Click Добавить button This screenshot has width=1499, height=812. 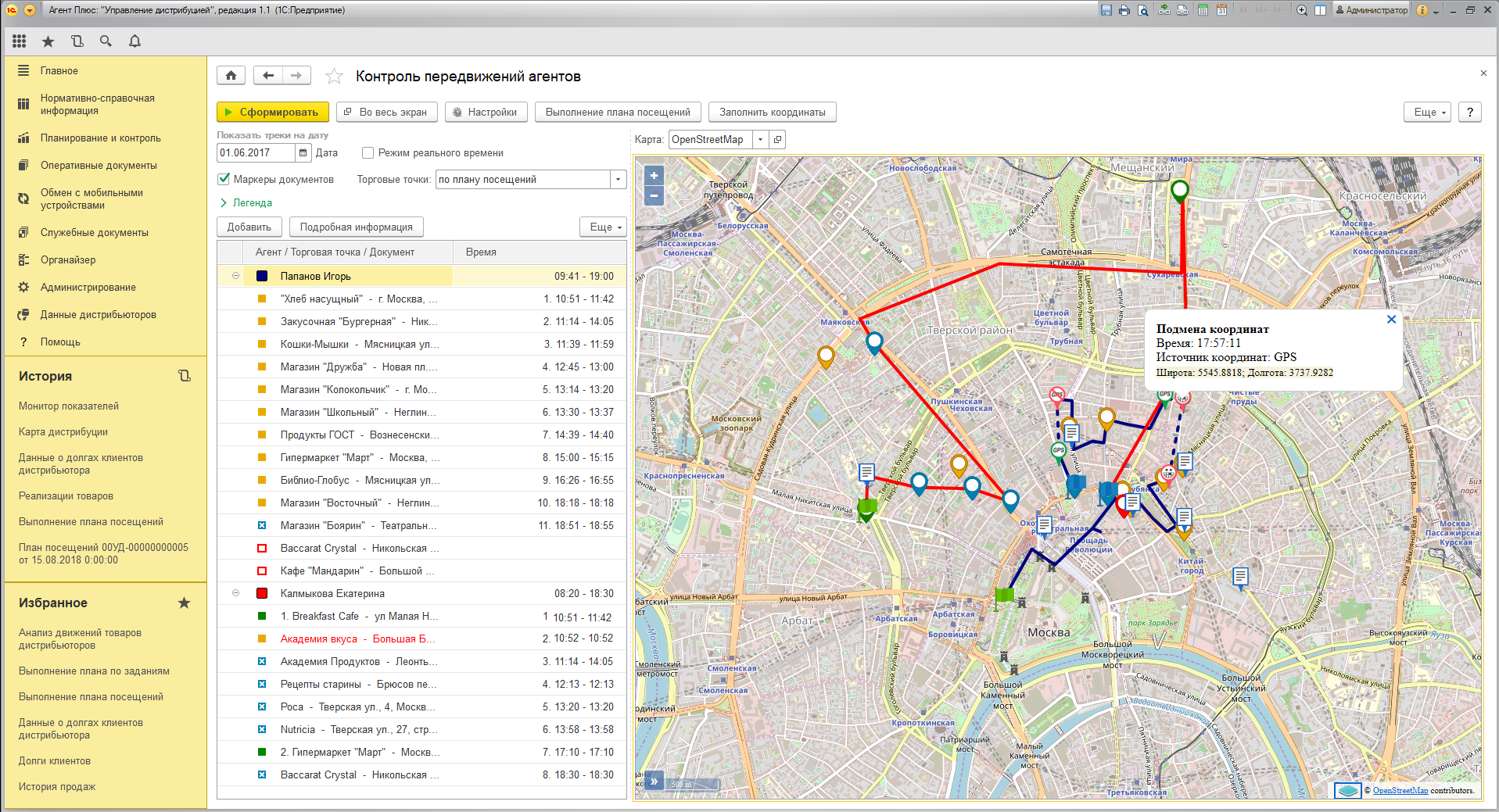(249, 227)
